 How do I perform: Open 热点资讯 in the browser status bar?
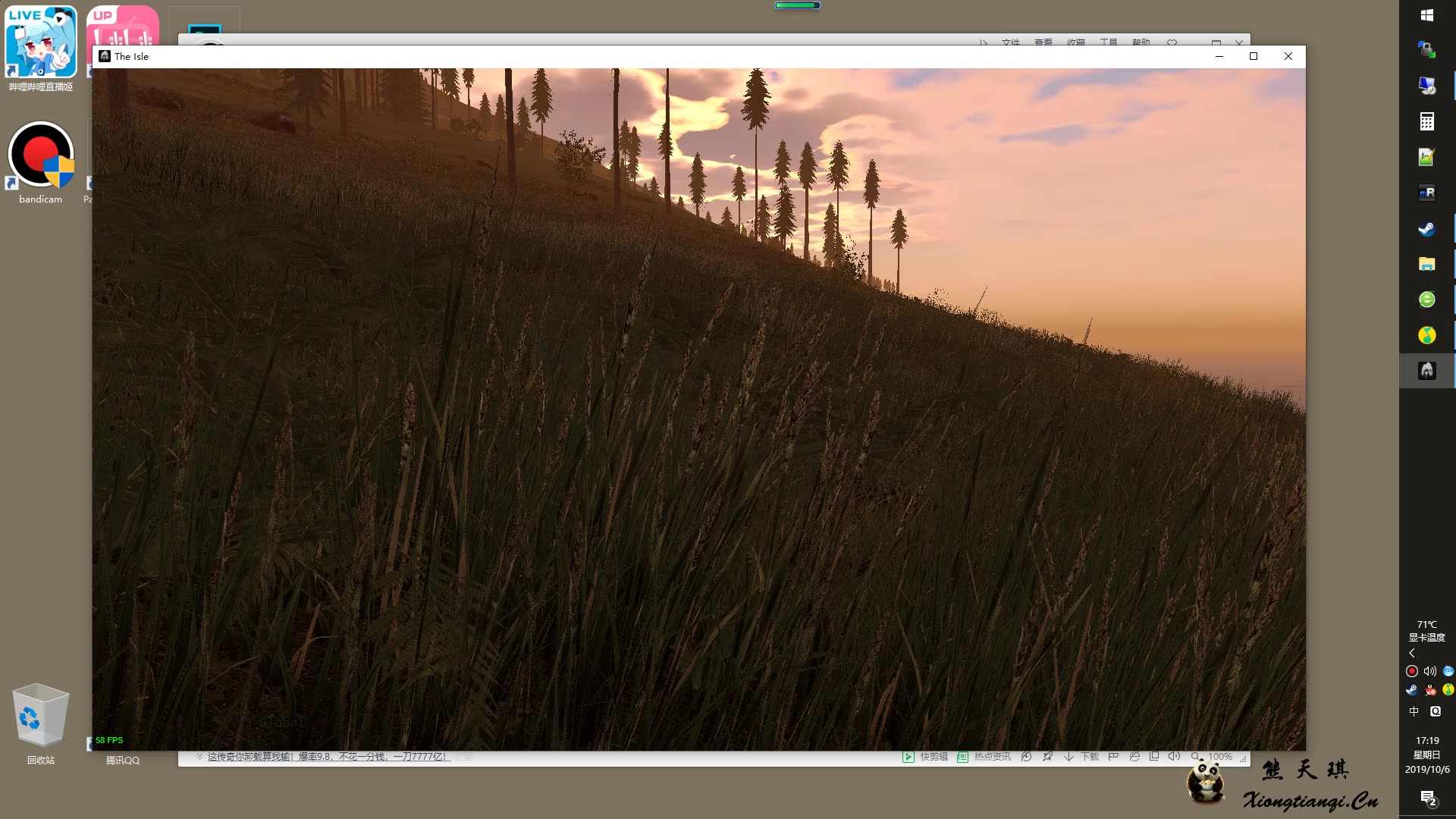984,757
